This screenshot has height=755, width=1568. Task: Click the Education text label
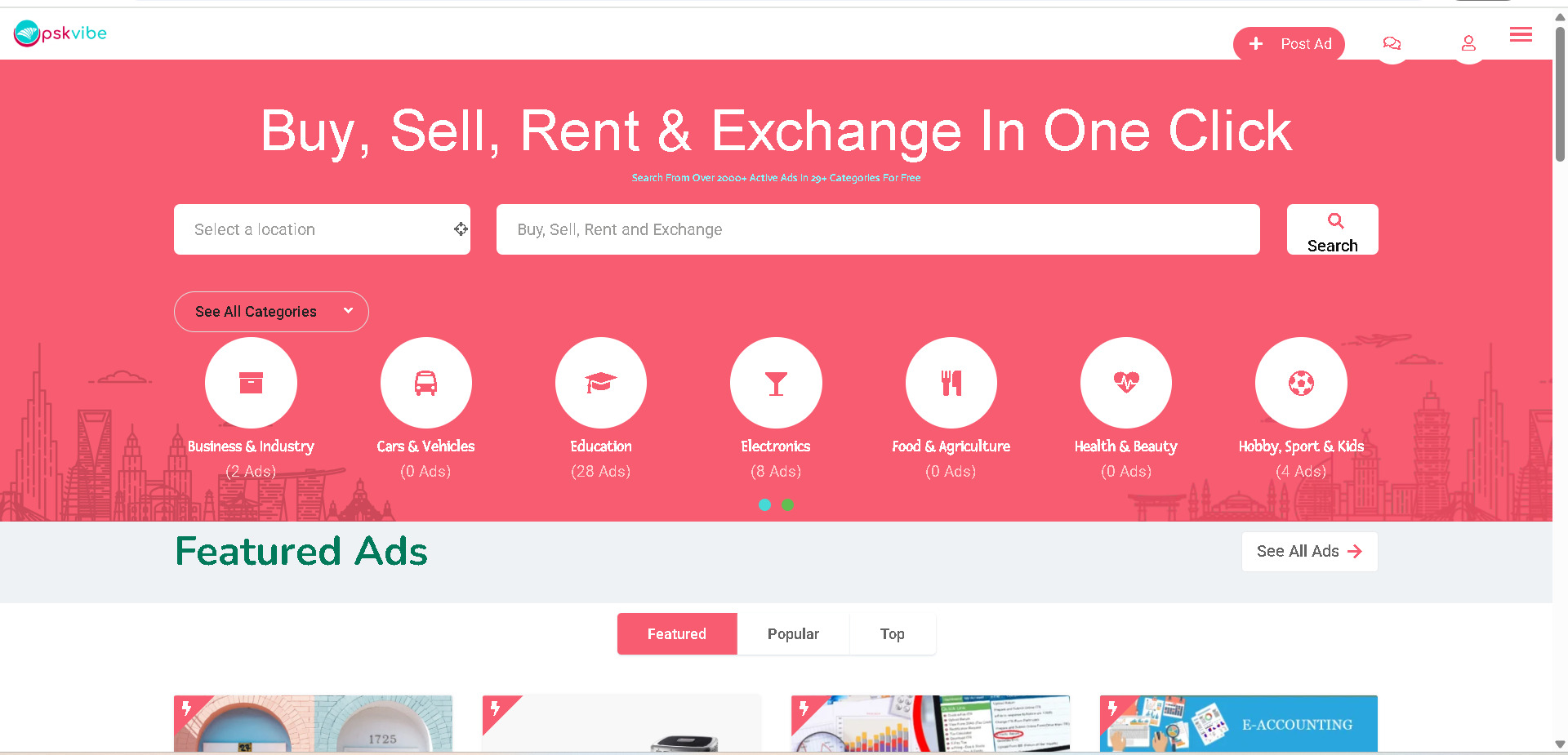tap(601, 446)
